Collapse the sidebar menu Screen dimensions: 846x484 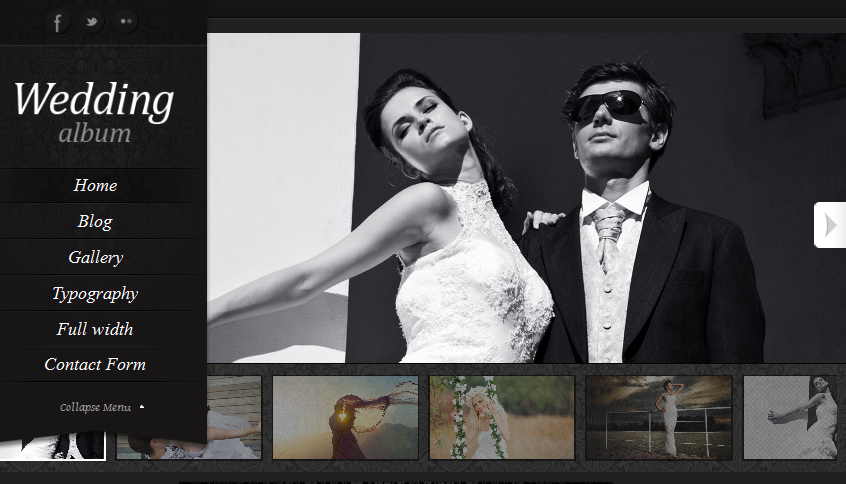click(101, 407)
